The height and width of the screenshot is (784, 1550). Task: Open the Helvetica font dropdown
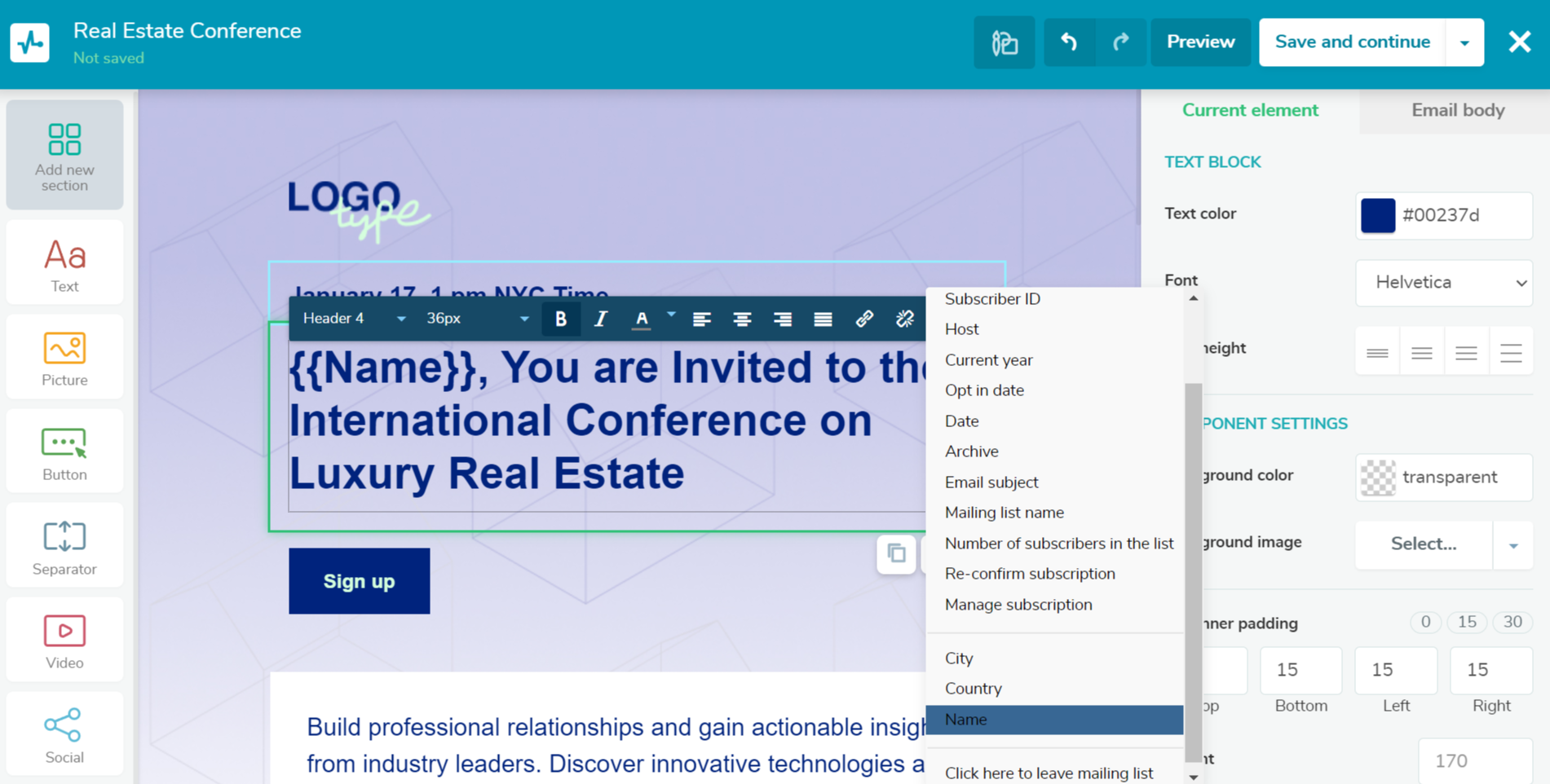tap(1443, 283)
